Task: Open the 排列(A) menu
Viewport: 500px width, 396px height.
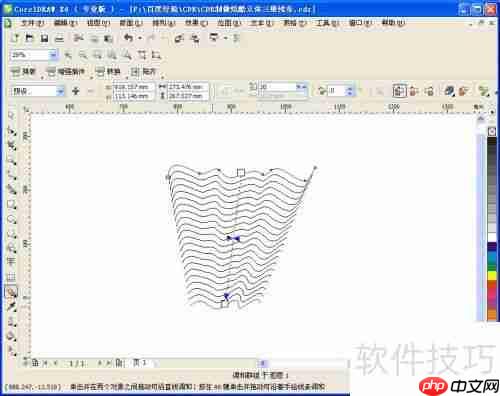Action: (x=164, y=23)
